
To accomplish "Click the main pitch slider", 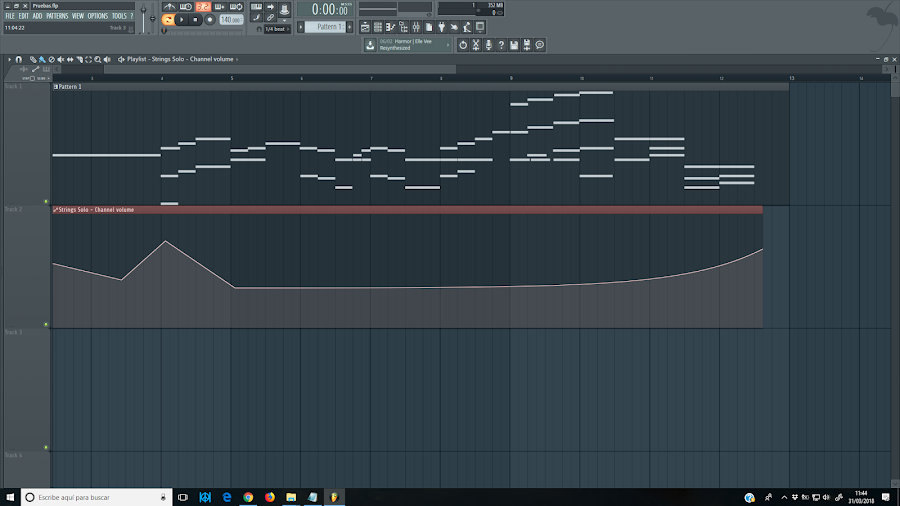I will click(x=153, y=17).
